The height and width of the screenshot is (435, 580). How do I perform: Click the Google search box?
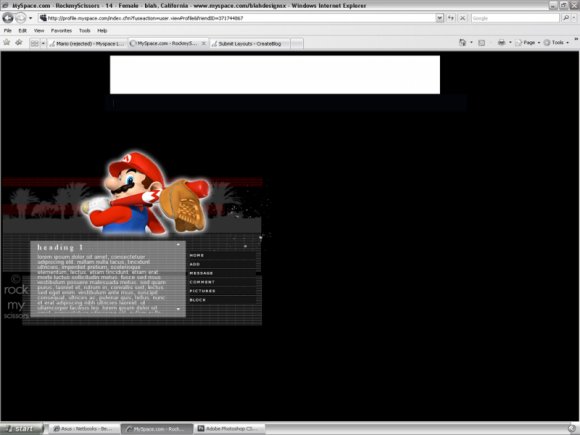click(x=515, y=18)
